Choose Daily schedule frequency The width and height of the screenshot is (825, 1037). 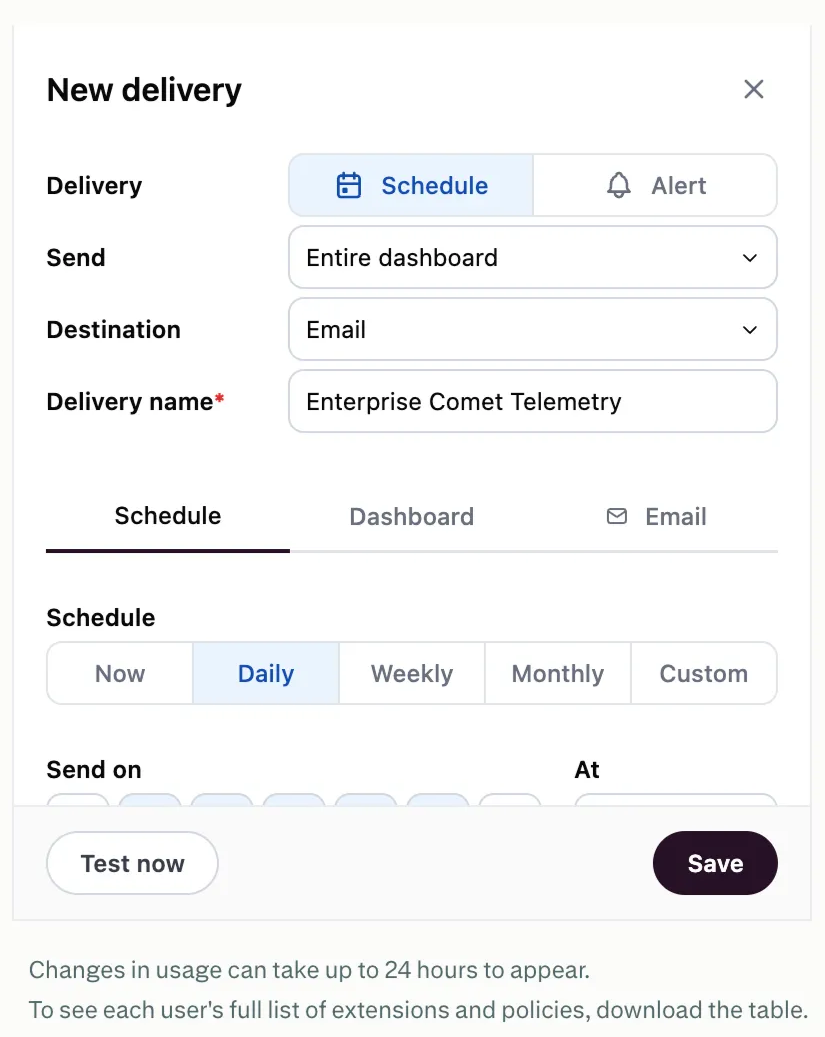pos(266,673)
